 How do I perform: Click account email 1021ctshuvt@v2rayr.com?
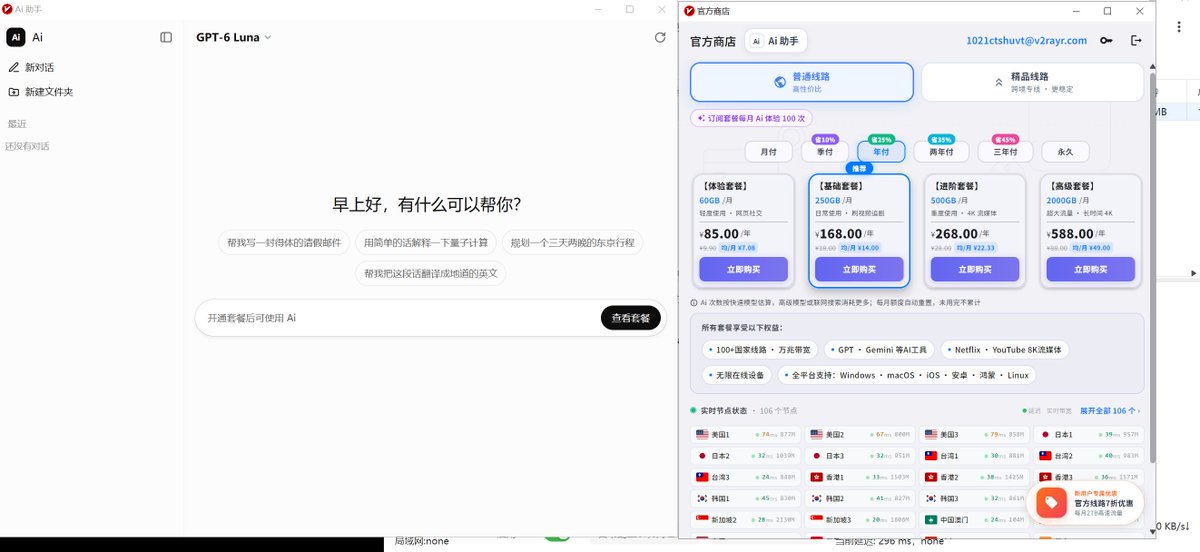1026,41
